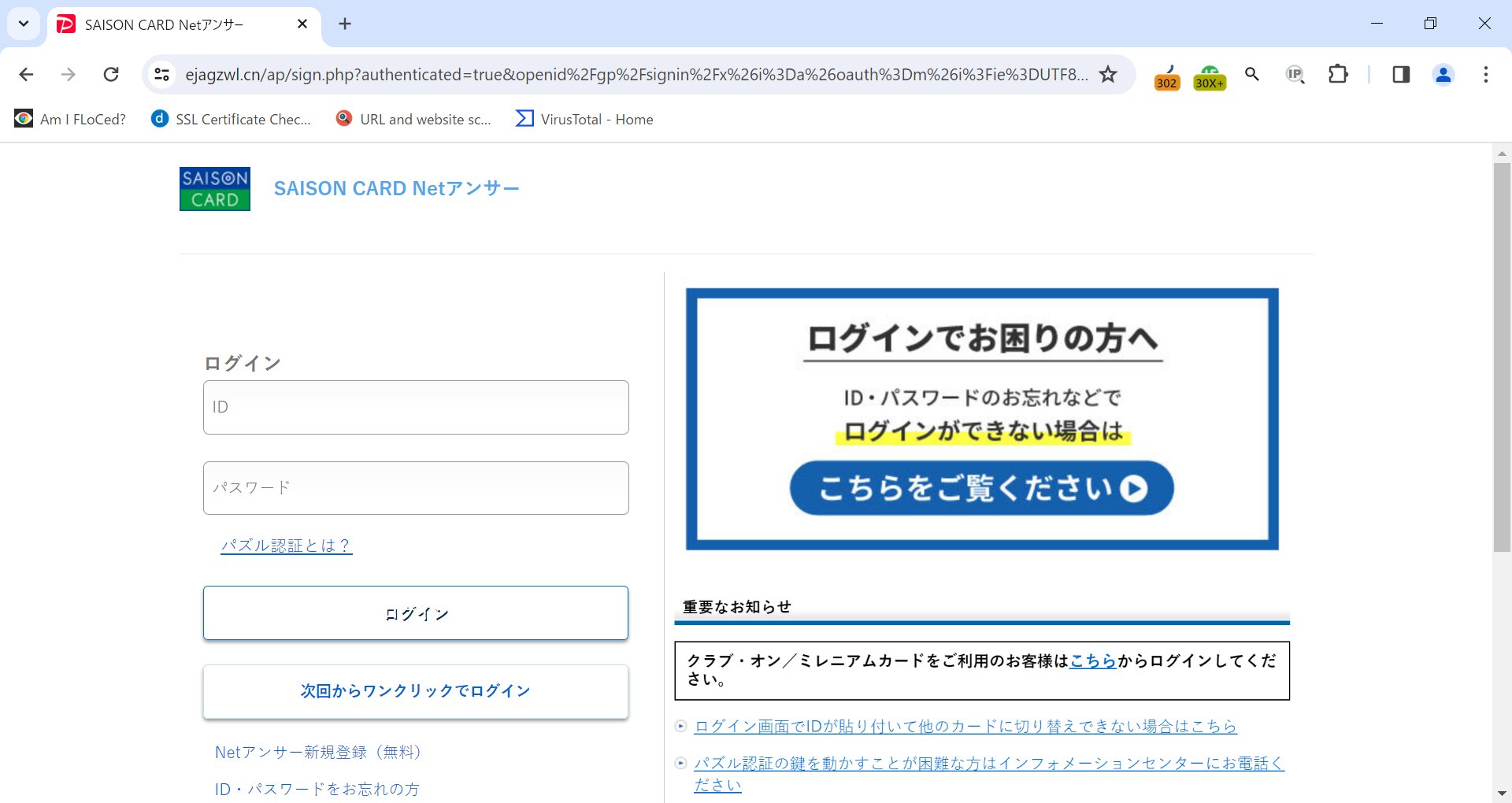Open URL and website scanner bookmark
The width and height of the screenshot is (1512, 803).
(x=414, y=119)
